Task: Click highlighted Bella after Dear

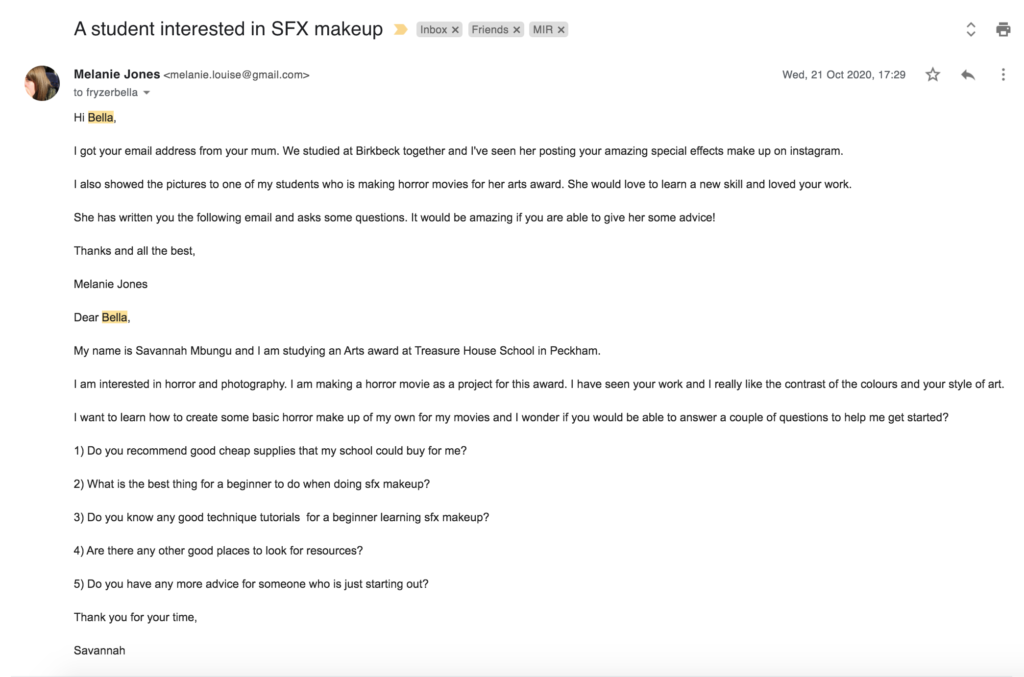Action: [114, 317]
